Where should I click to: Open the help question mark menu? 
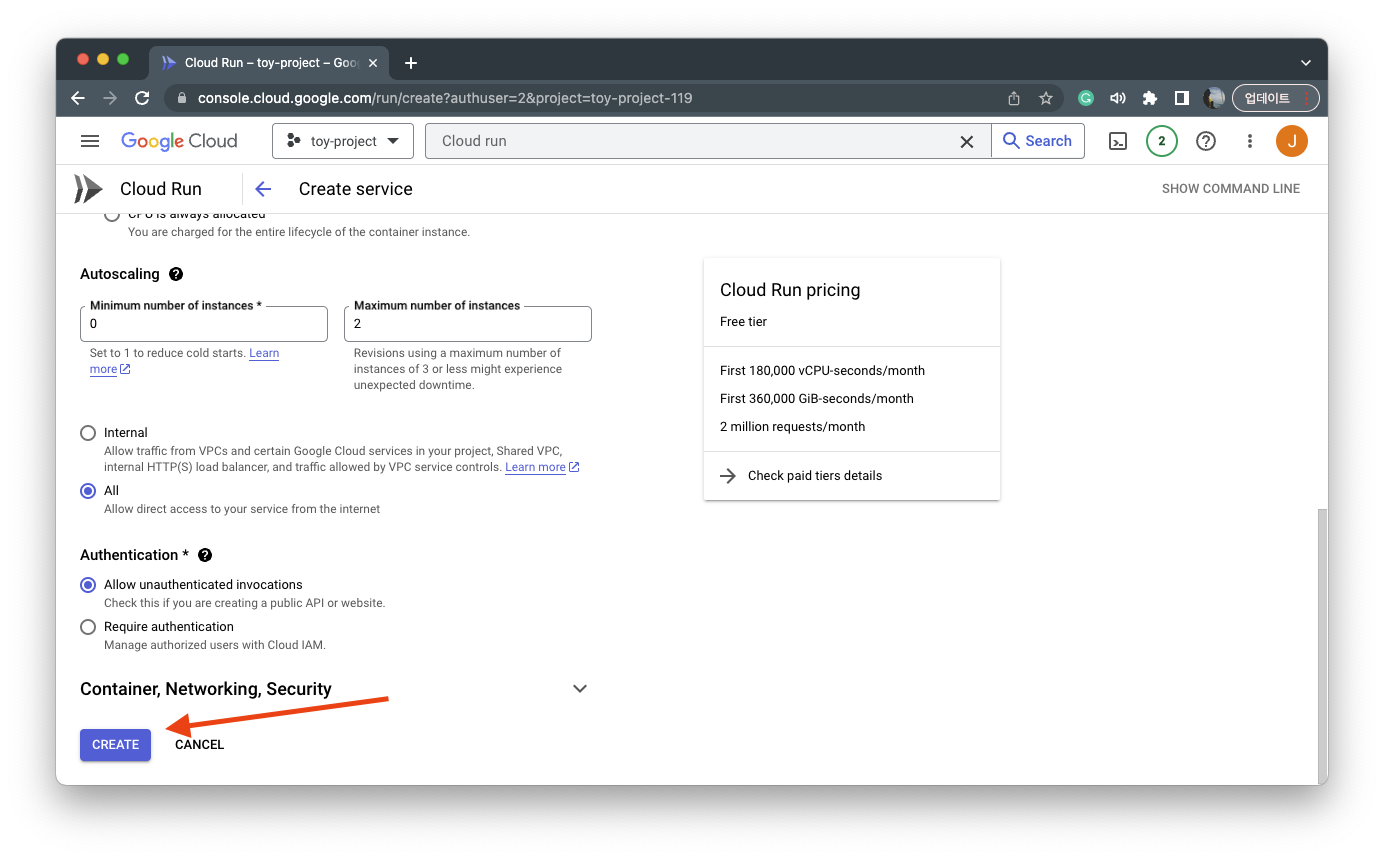pos(1206,141)
